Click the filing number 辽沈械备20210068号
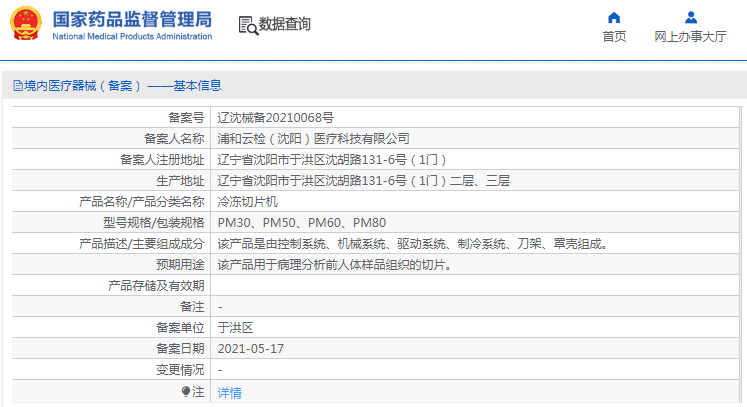The image size is (747, 407). [276, 118]
